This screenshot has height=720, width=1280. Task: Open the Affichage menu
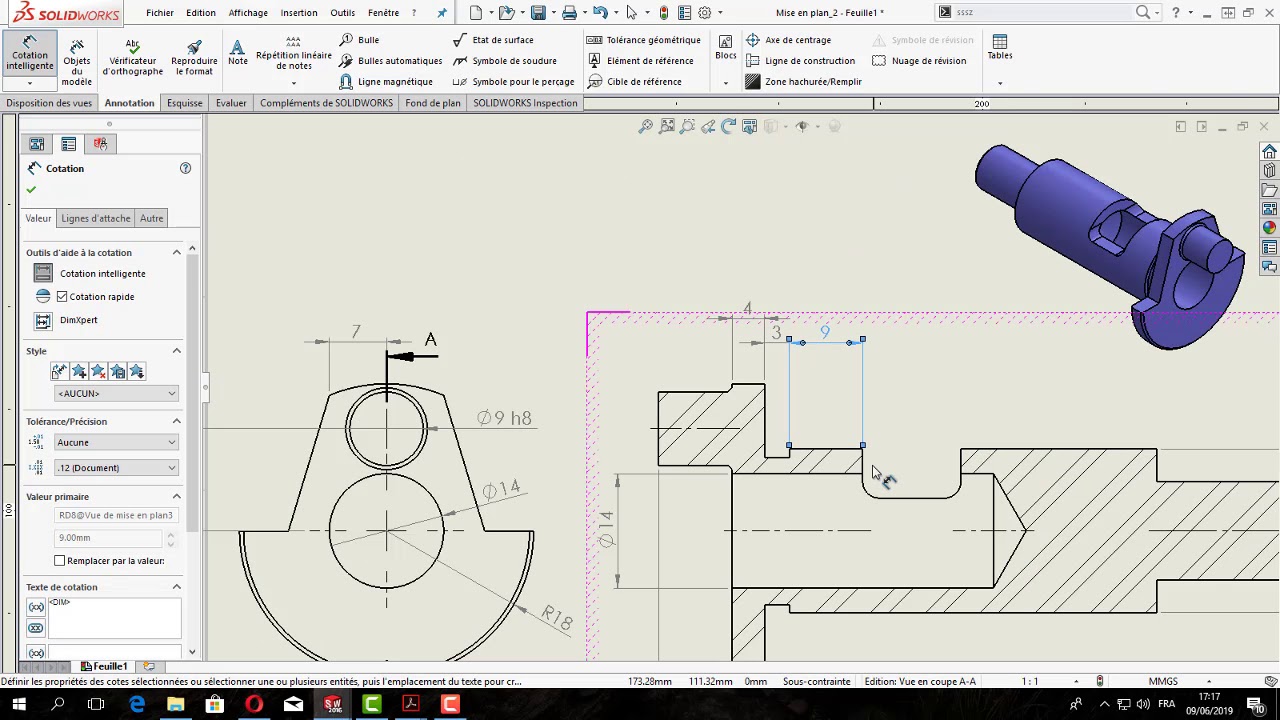[248, 13]
